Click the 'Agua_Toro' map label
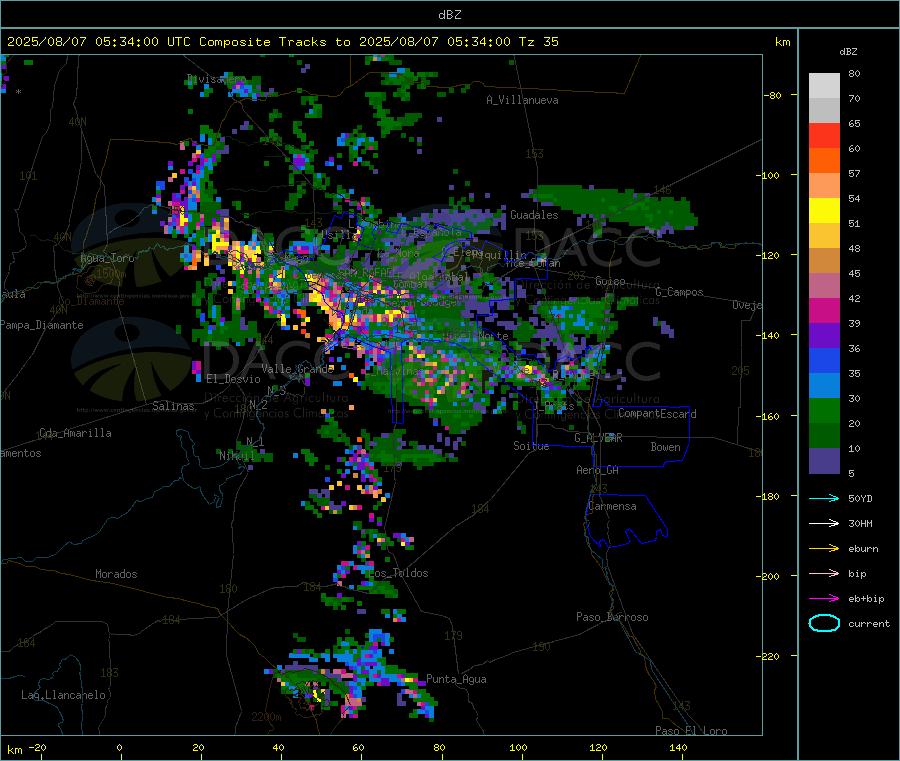Viewport: 900px width, 761px height. [107, 258]
